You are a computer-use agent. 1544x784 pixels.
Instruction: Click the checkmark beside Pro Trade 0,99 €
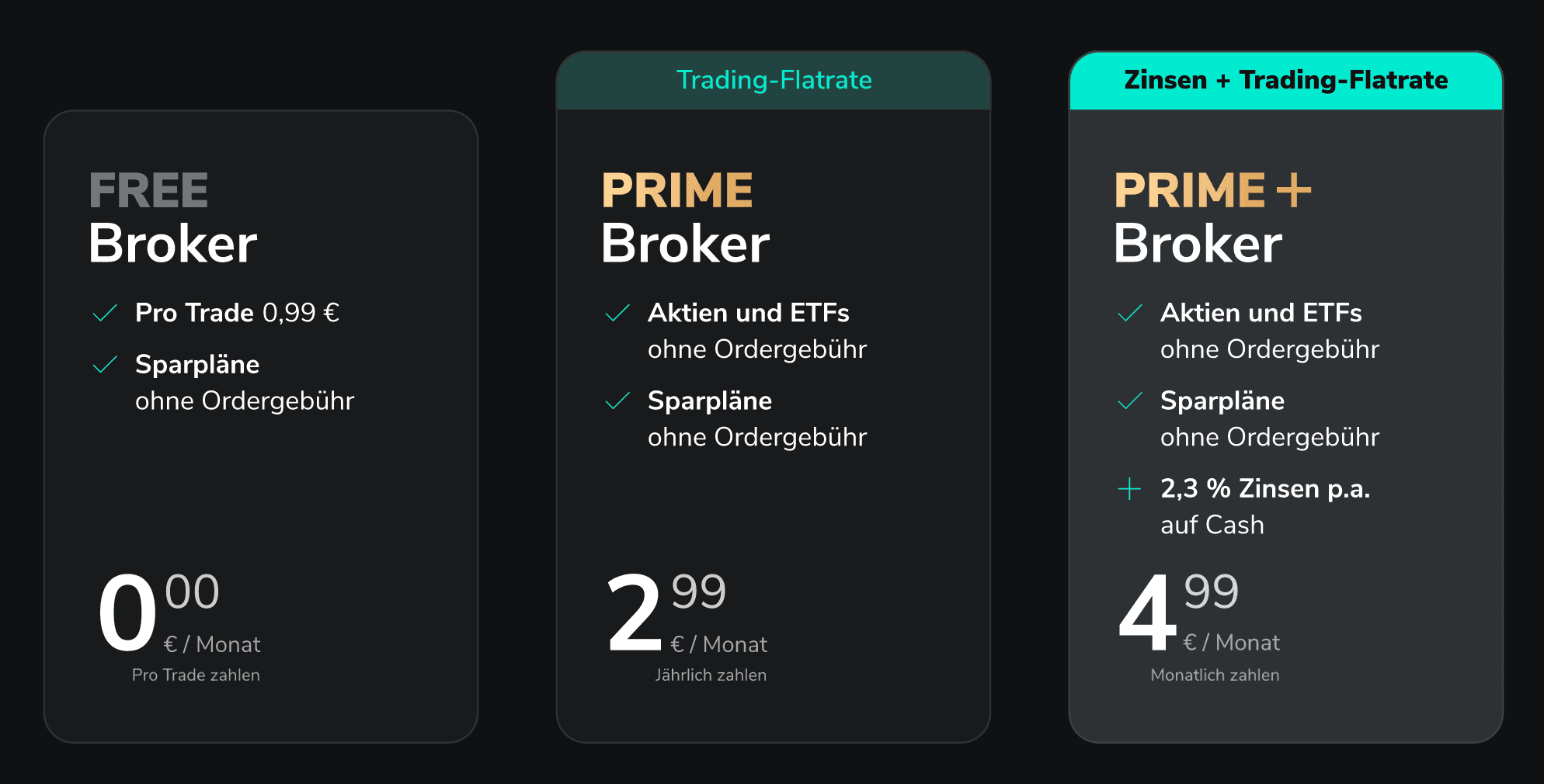[x=105, y=313]
